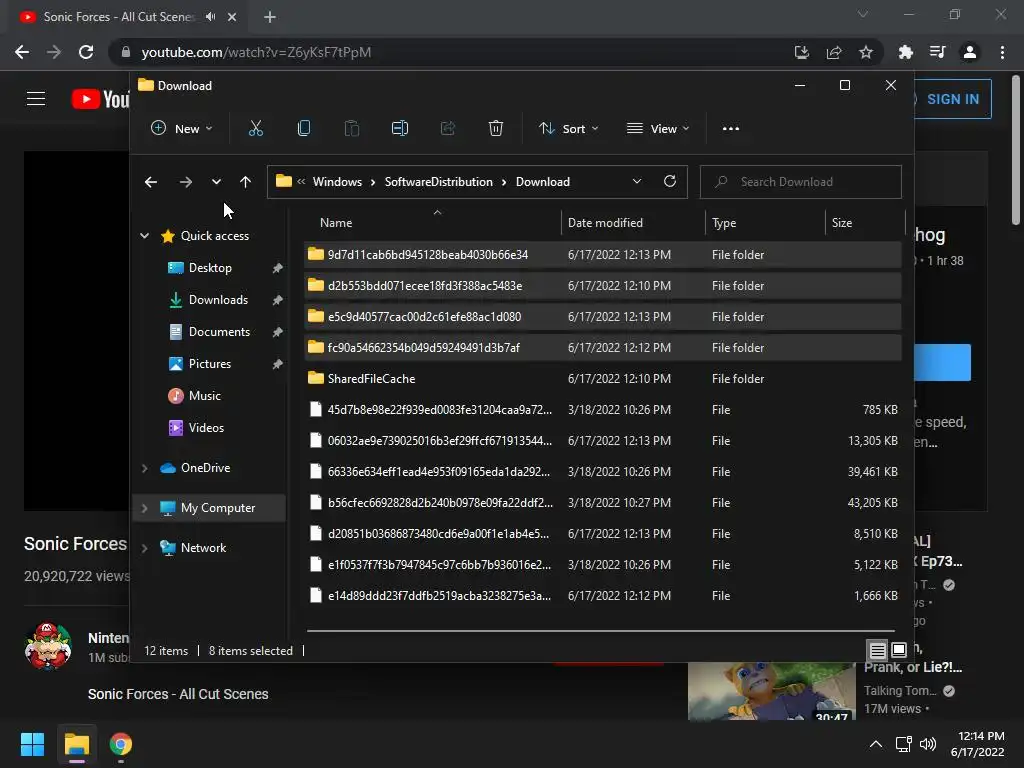Open Videos in Quick access

click(206, 428)
